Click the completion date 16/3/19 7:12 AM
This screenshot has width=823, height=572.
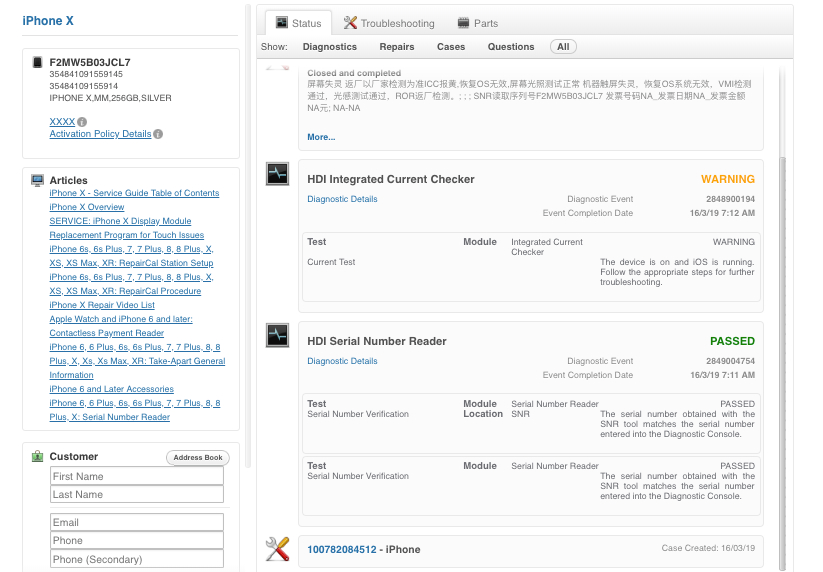click(722, 213)
